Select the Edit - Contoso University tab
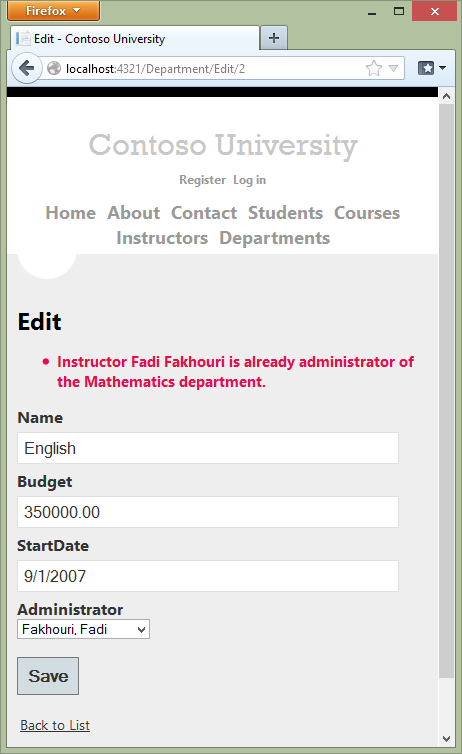 tap(135, 38)
